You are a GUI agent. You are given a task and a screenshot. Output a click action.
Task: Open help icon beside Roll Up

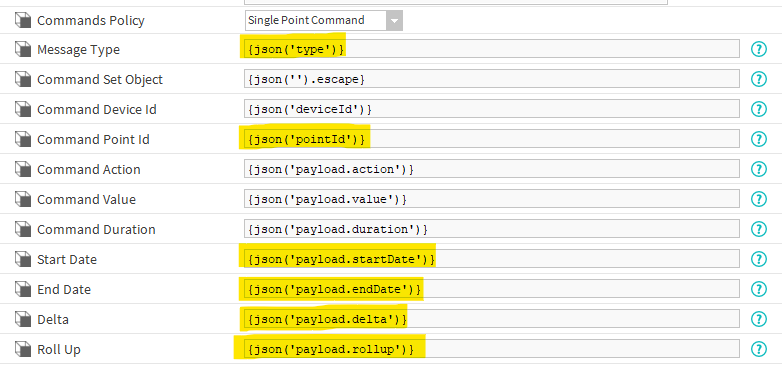tap(759, 349)
